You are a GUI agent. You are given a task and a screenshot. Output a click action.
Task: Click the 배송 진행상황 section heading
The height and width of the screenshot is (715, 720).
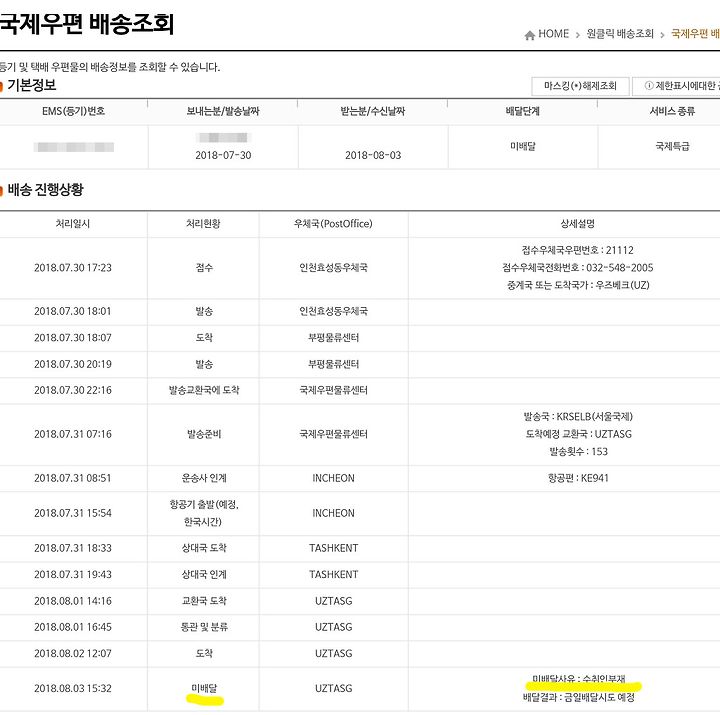pos(45,190)
